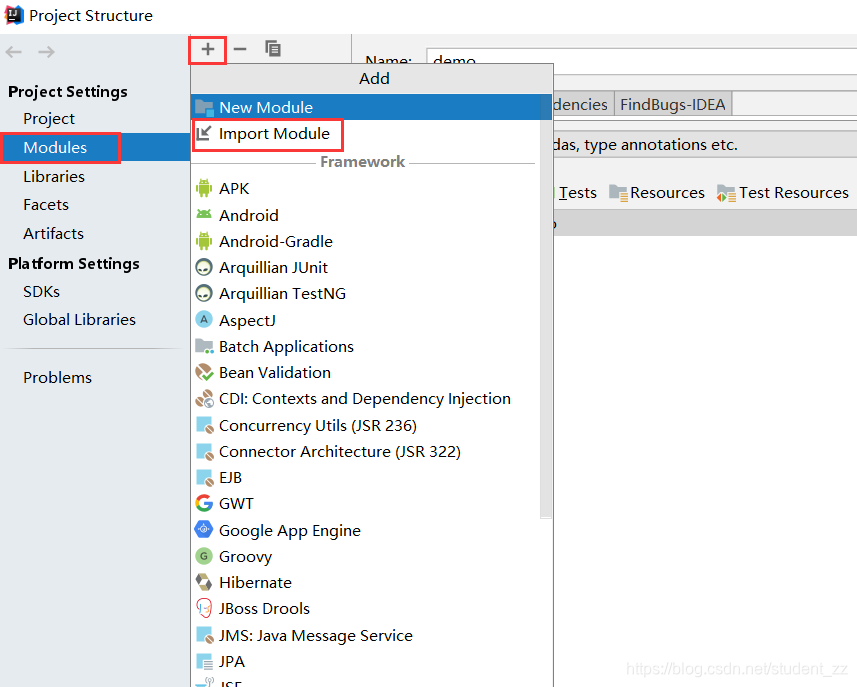The width and height of the screenshot is (857, 687).
Task: Pick CDI: Contexts and Dependency Injection
Action: point(365,398)
